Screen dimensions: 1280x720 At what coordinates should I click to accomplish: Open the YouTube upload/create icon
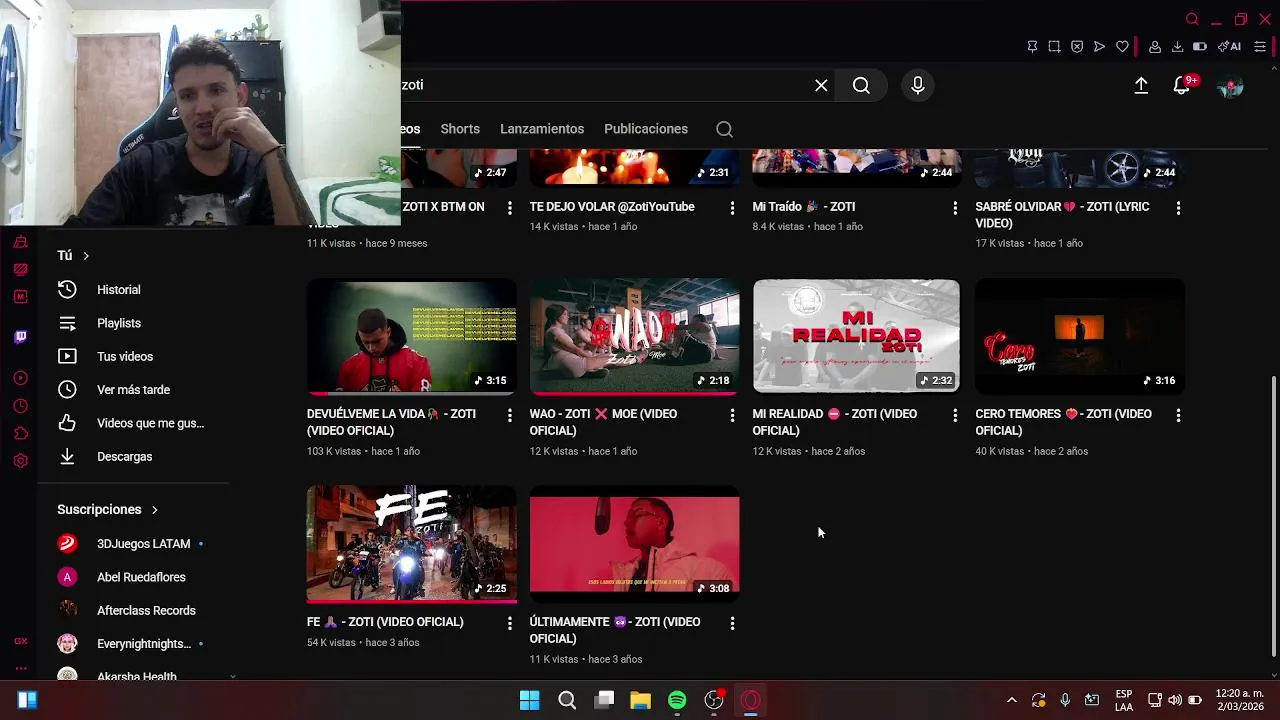(x=1141, y=86)
